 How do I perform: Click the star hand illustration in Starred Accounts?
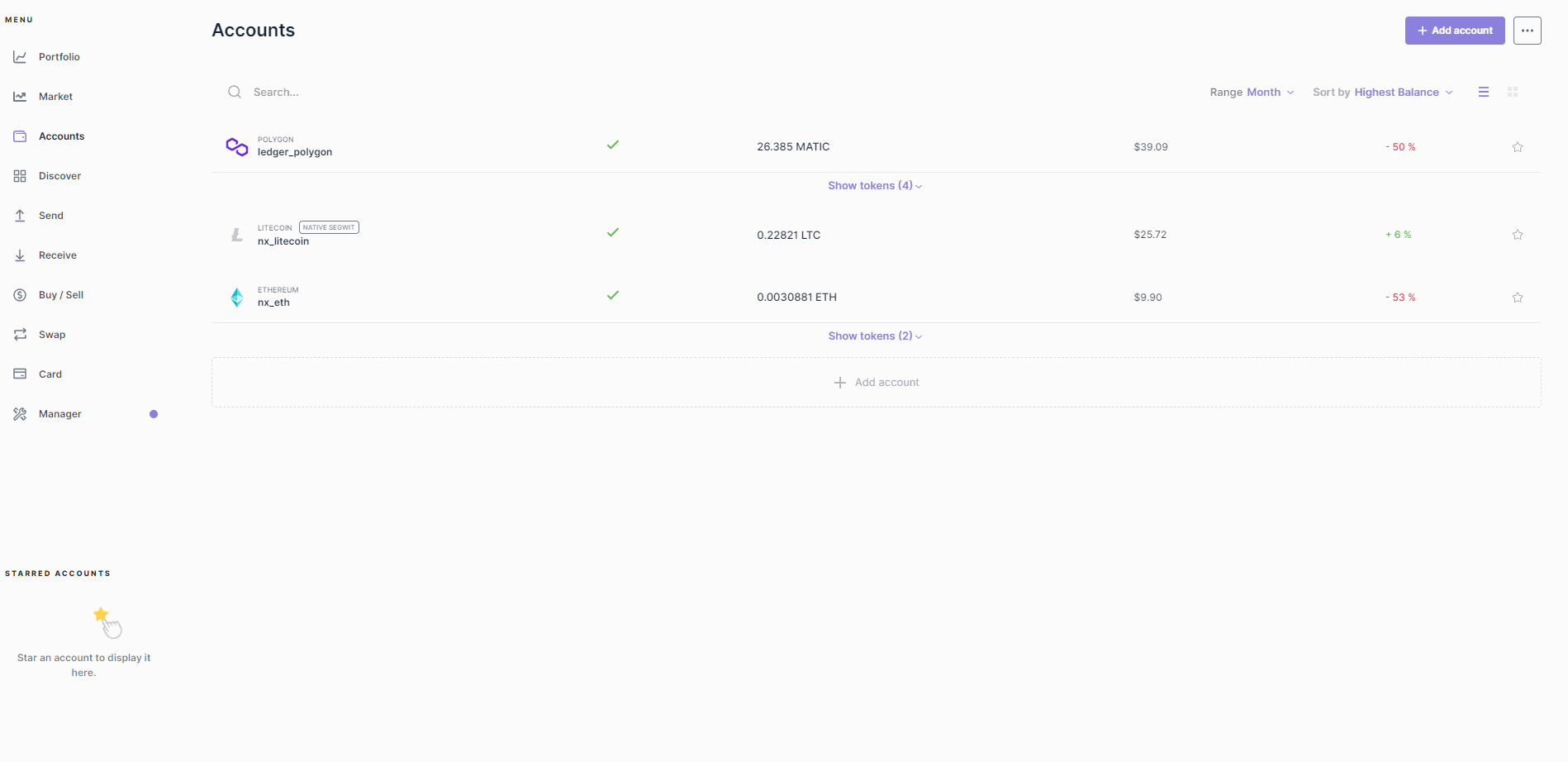pyautogui.click(x=107, y=622)
